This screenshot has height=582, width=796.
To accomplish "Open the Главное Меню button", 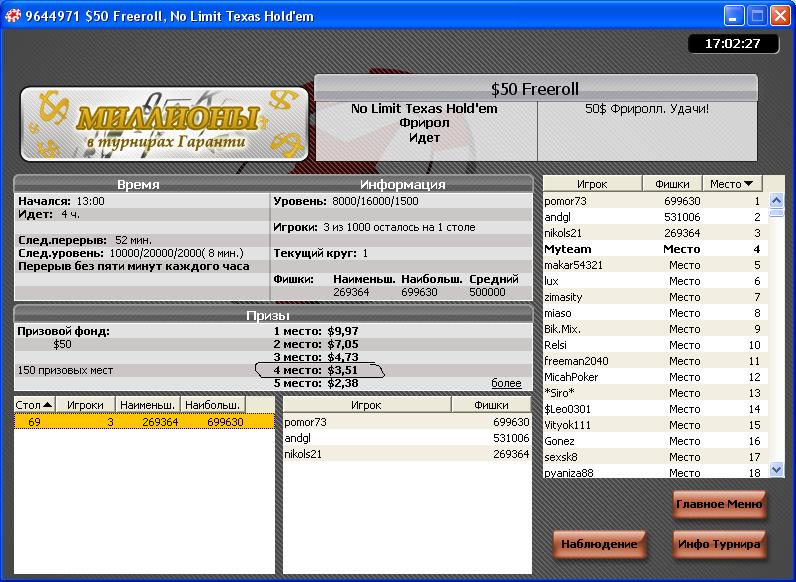I will click(719, 504).
